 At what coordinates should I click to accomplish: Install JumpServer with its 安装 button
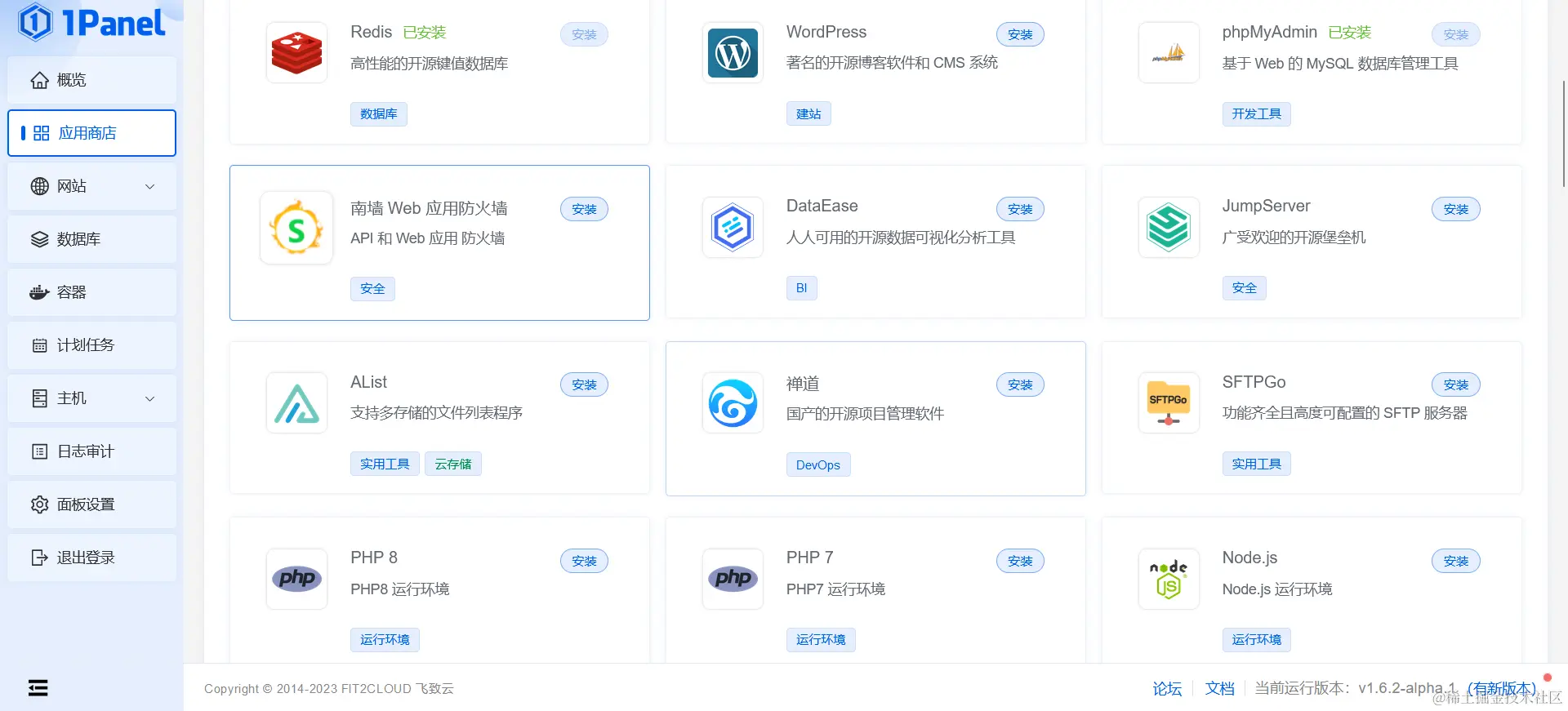[1456, 209]
